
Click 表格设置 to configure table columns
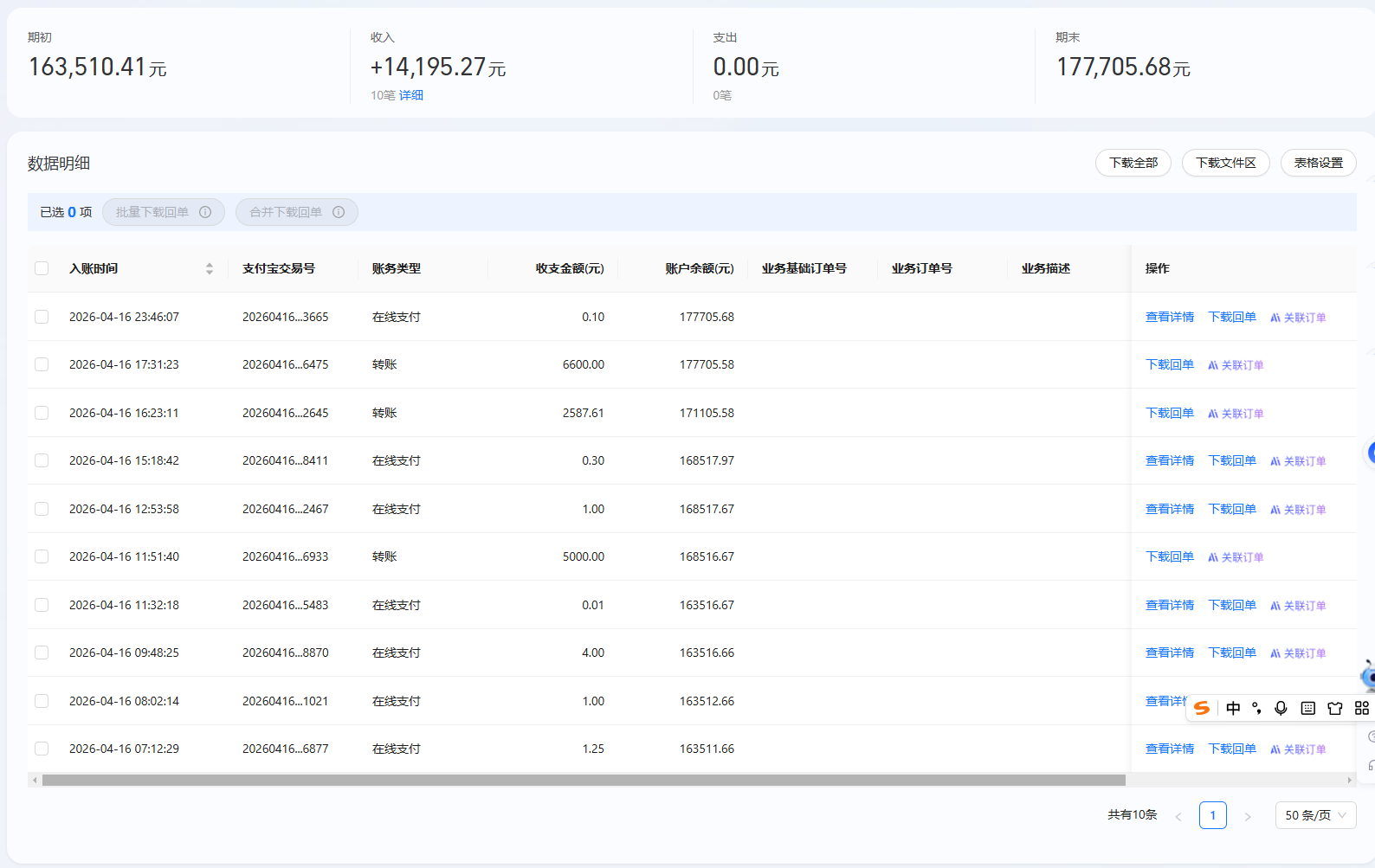pos(1318,163)
